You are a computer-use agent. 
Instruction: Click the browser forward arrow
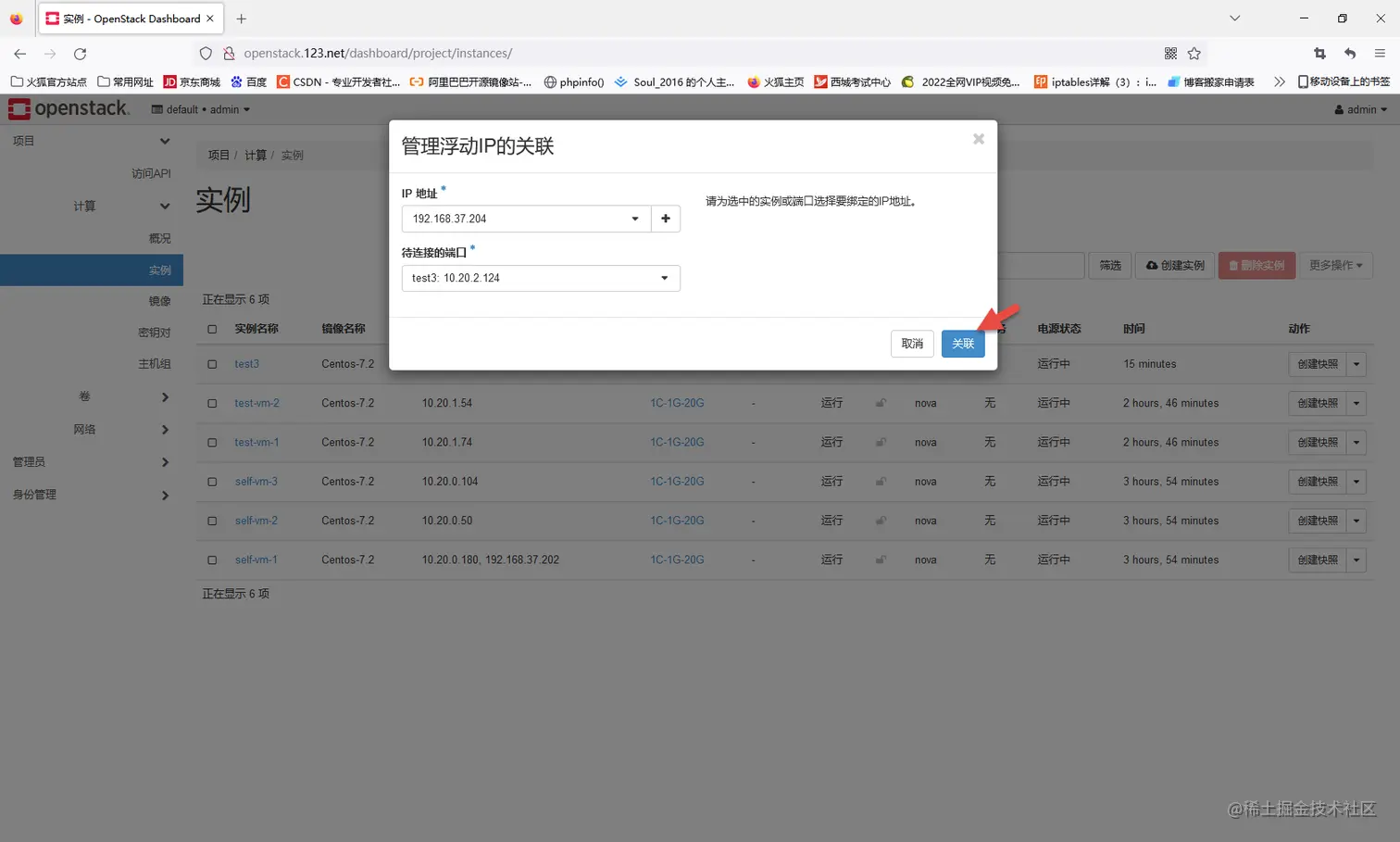pyautogui.click(x=50, y=54)
